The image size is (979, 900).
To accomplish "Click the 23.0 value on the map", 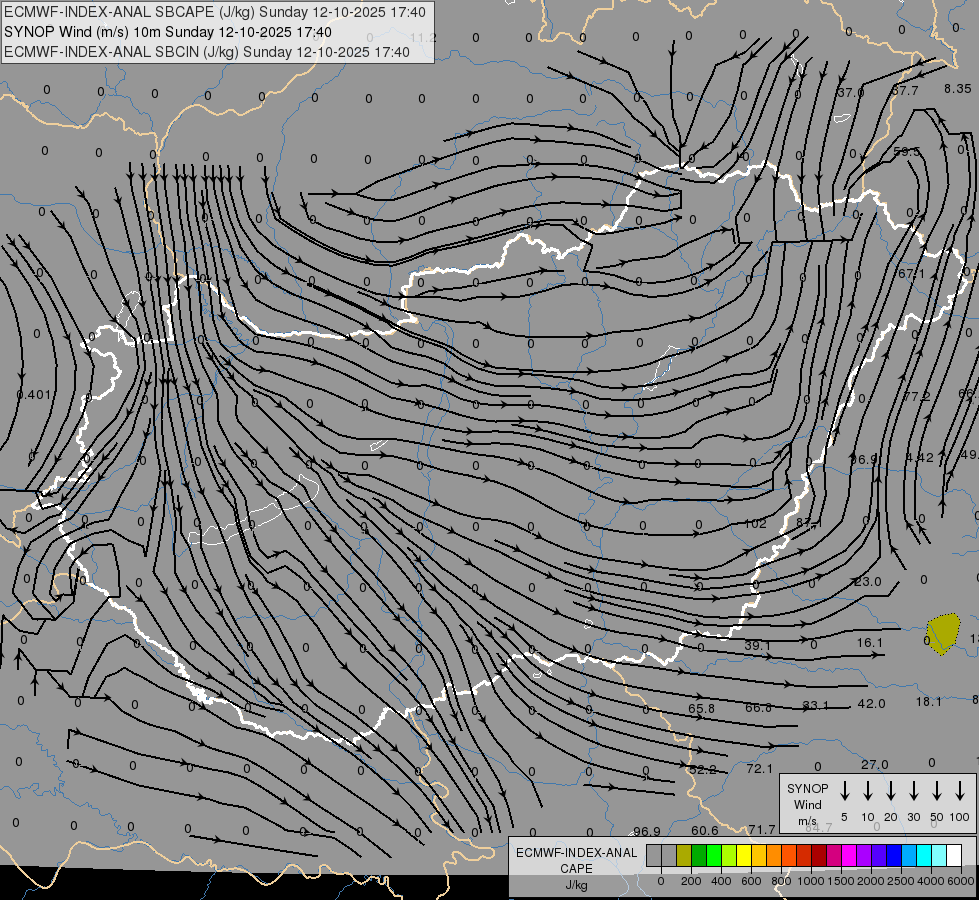I will (x=868, y=581).
